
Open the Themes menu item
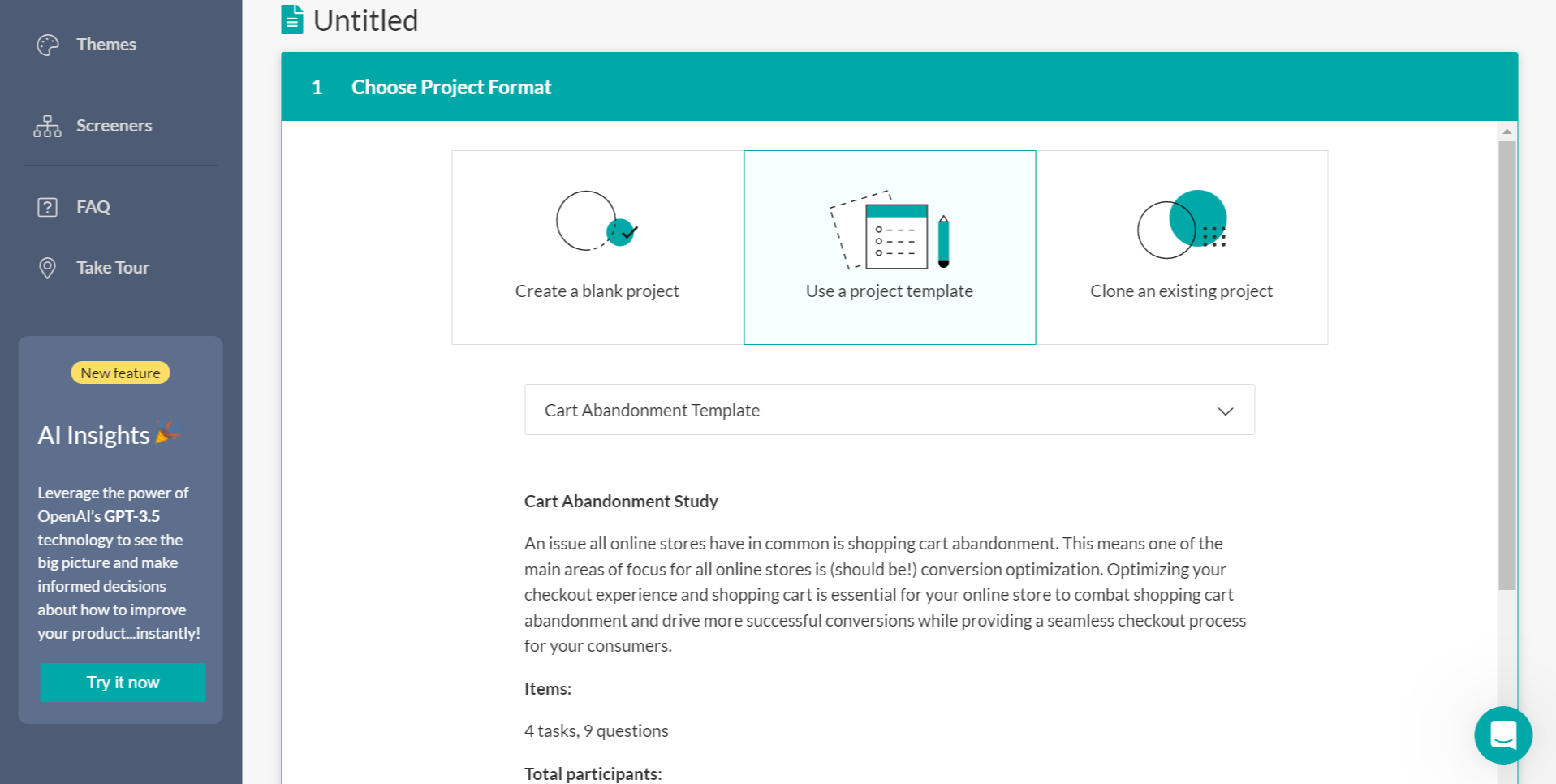106,45
